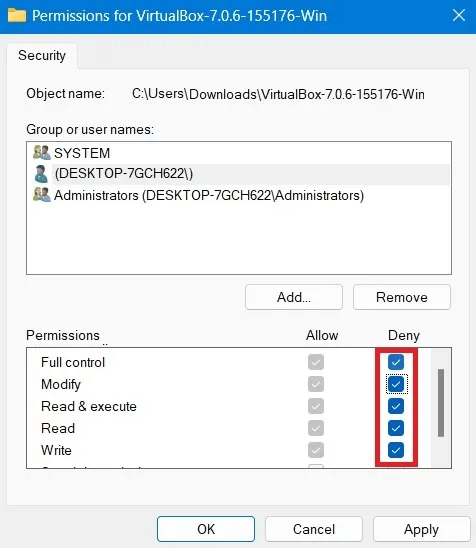Click the Full control permission label
This screenshot has width=476, height=548.
pyautogui.click(x=73, y=362)
